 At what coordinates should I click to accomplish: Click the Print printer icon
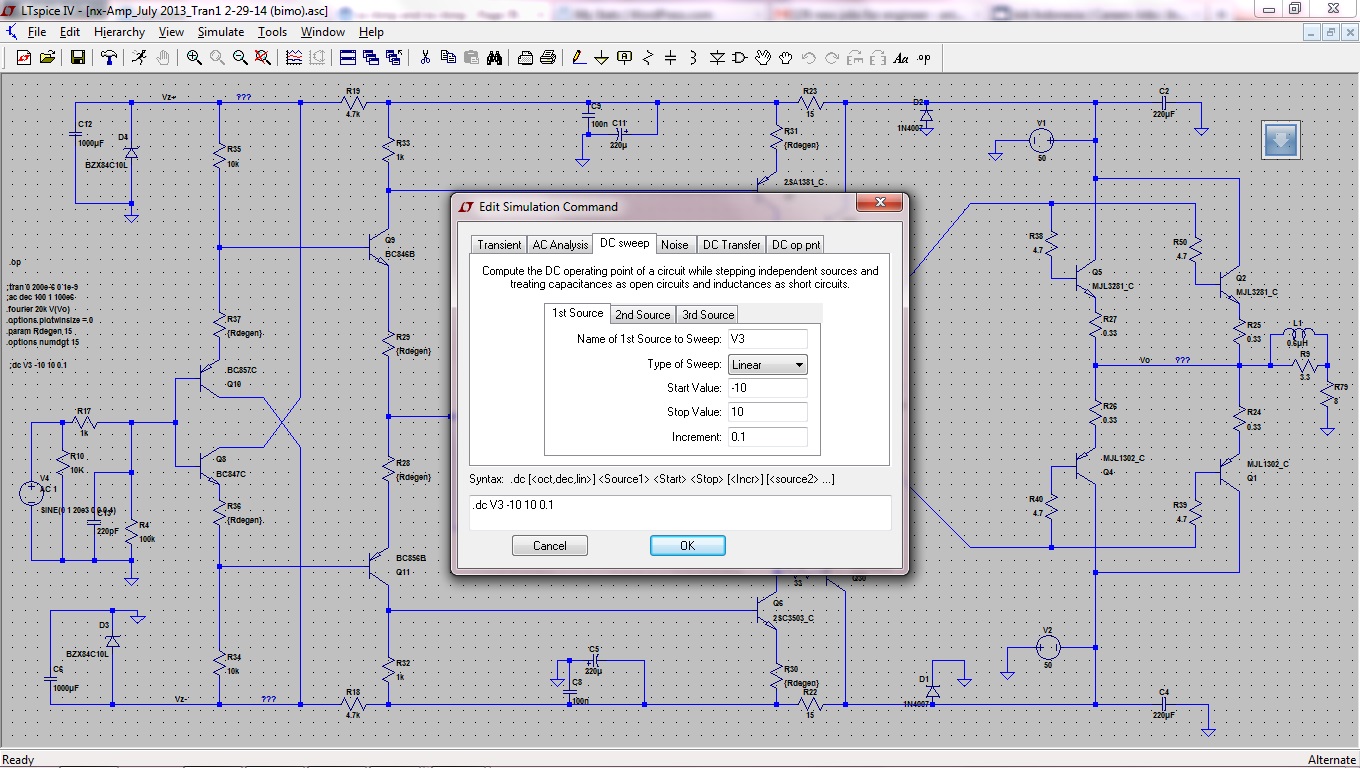[548, 58]
